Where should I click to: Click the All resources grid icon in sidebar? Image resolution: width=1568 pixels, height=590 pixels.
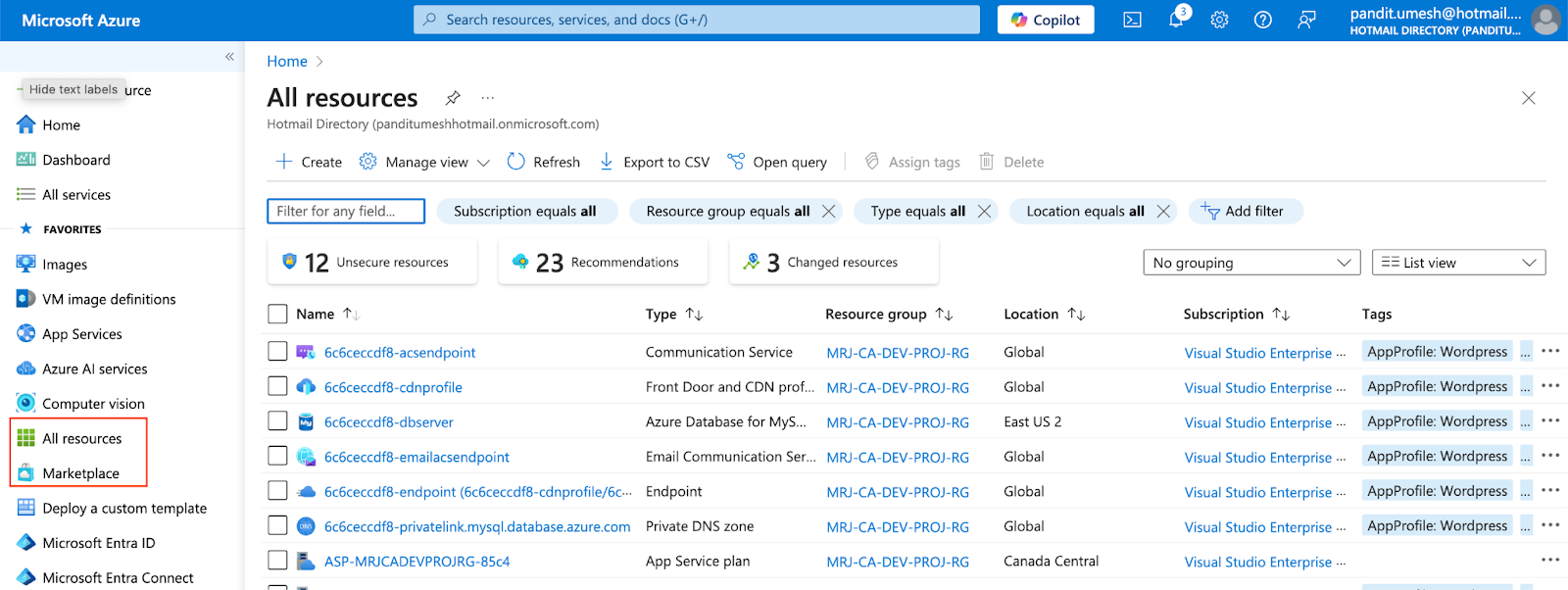[x=26, y=438]
